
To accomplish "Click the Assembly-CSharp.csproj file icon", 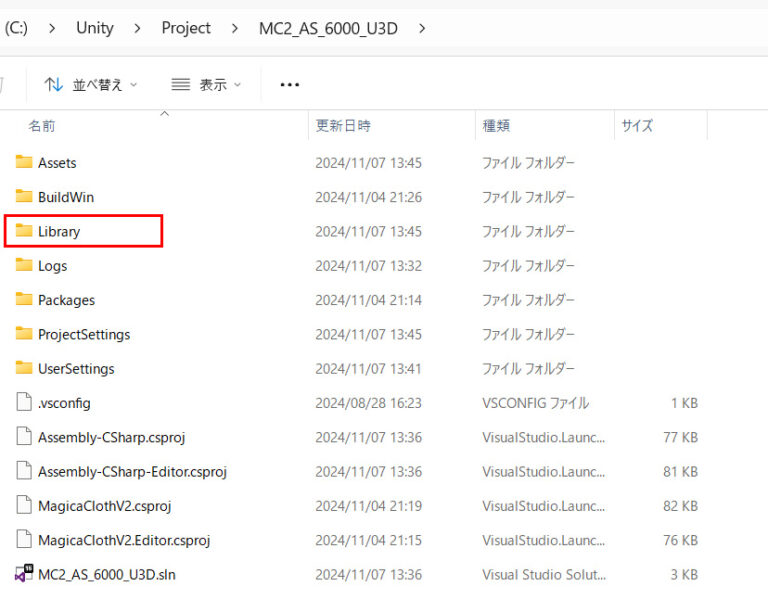I will pyautogui.click(x=24, y=436).
